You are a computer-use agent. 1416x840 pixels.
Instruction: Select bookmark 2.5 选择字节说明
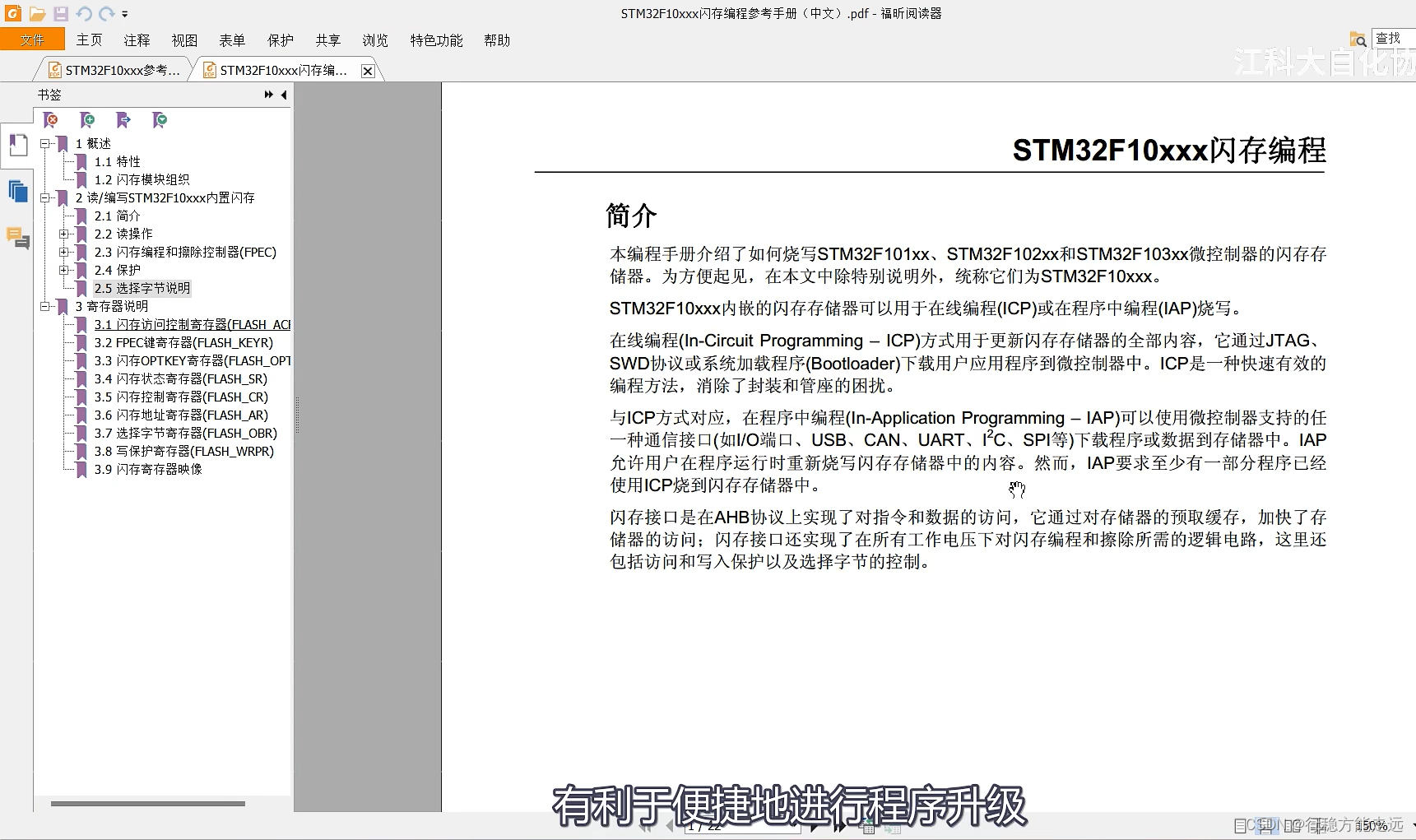tap(142, 288)
